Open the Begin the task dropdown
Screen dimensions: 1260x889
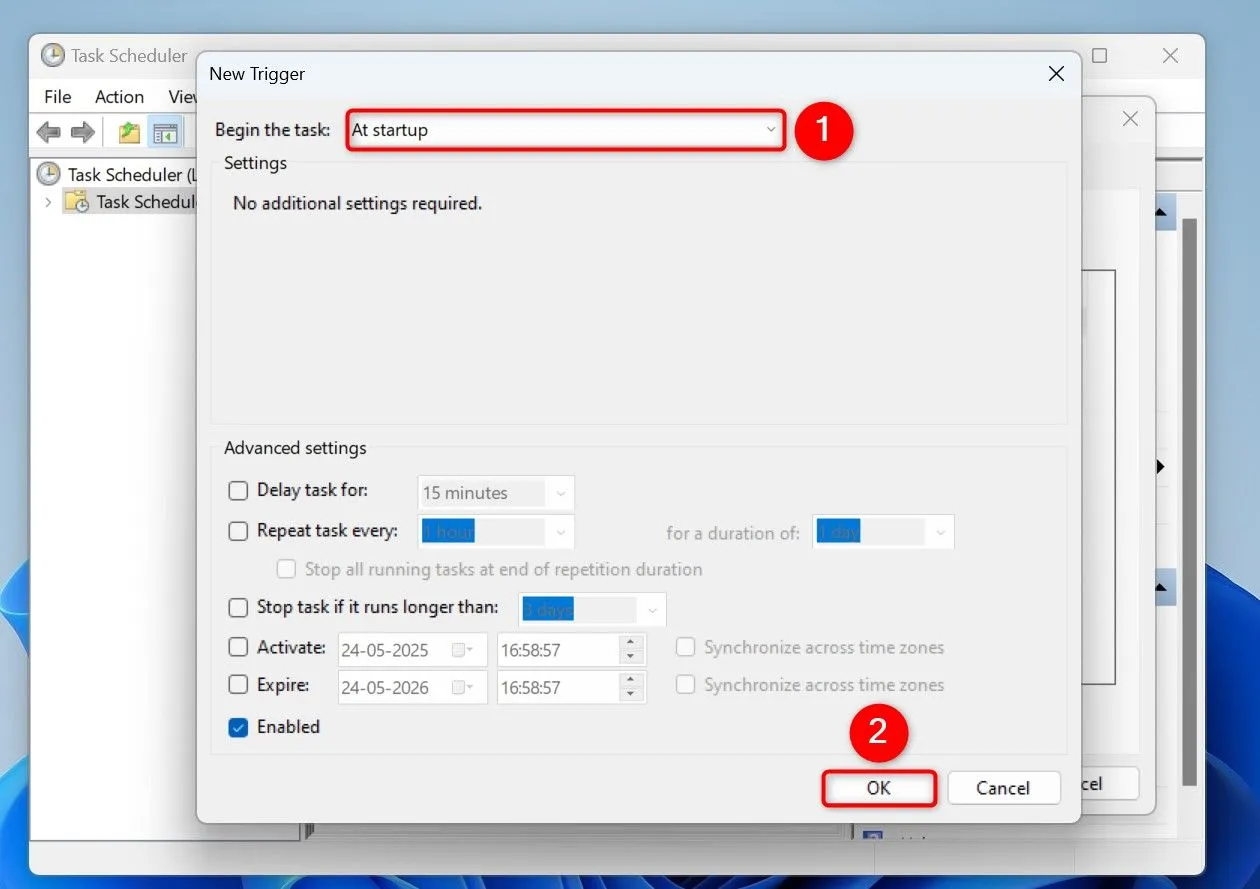(x=770, y=130)
